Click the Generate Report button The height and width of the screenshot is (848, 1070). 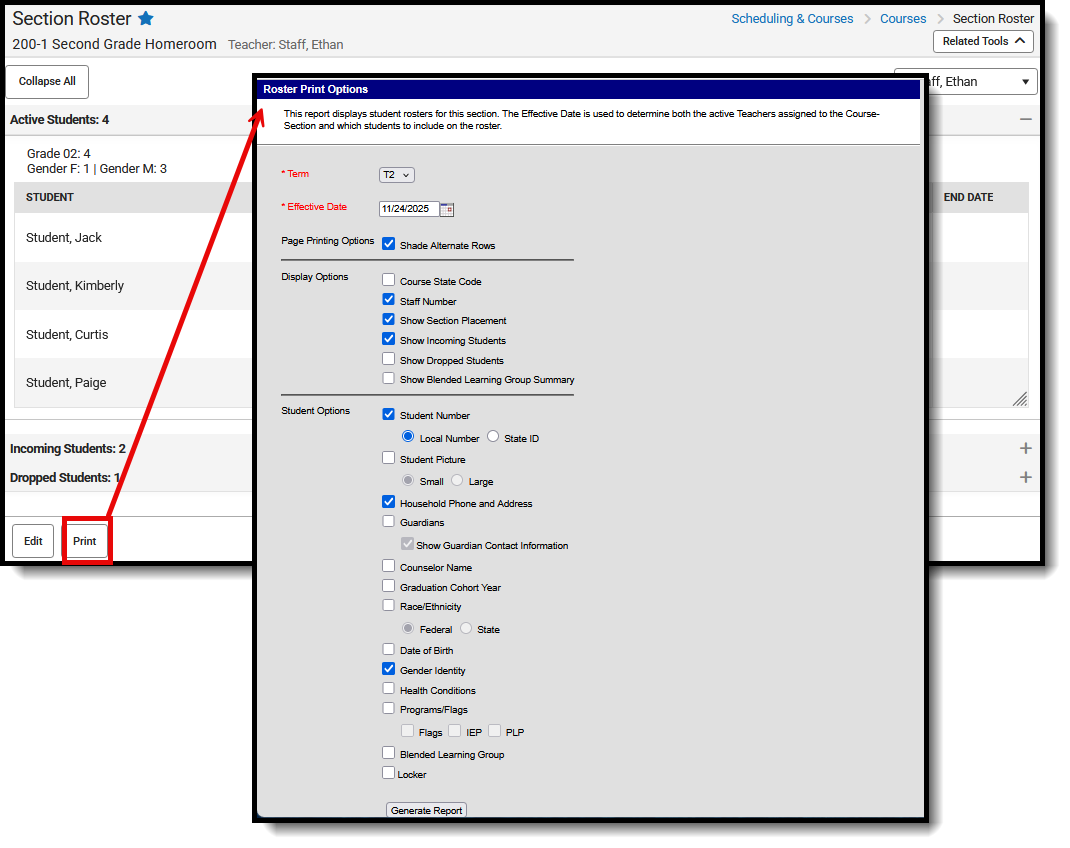(x=426, y=810)
